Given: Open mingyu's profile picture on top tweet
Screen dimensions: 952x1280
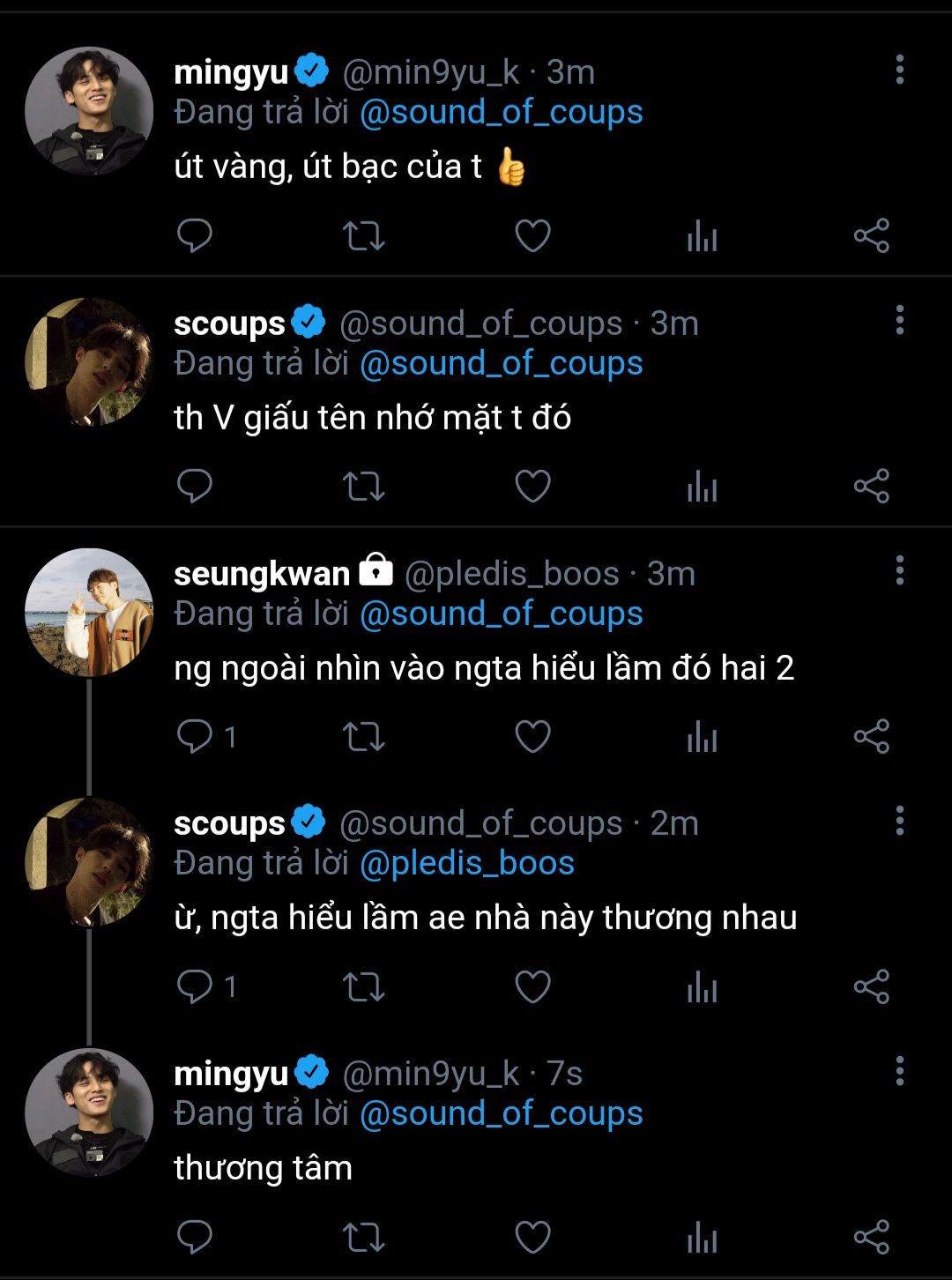Looking at the screenshot, I should pyautogui.click(x=89, y=111).
